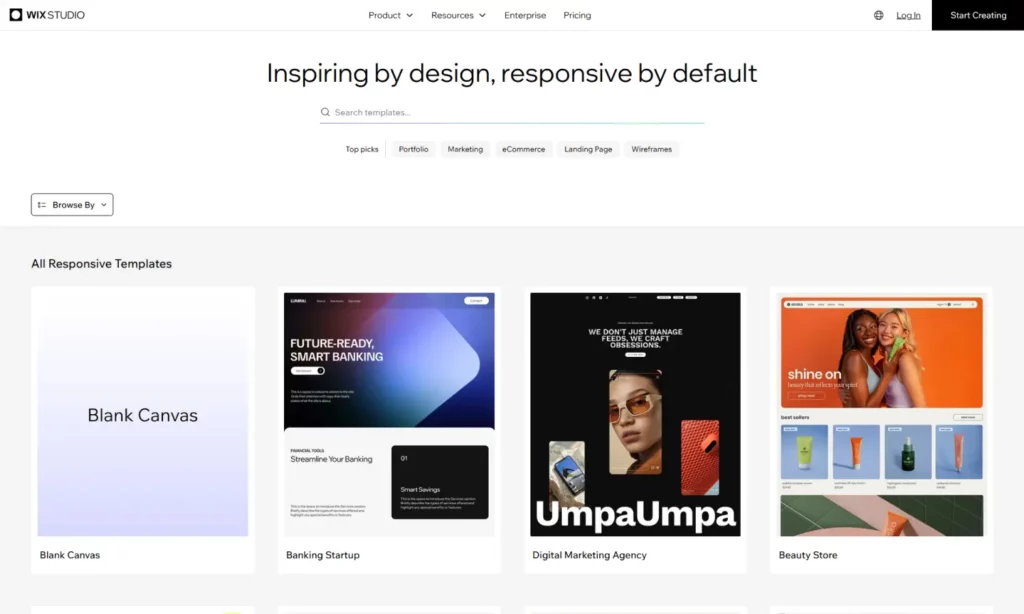Image resolution: width=1024 pixels, height=614 pixels.
Task: Click the Wix Studio logo
Action: click(47, 14)
